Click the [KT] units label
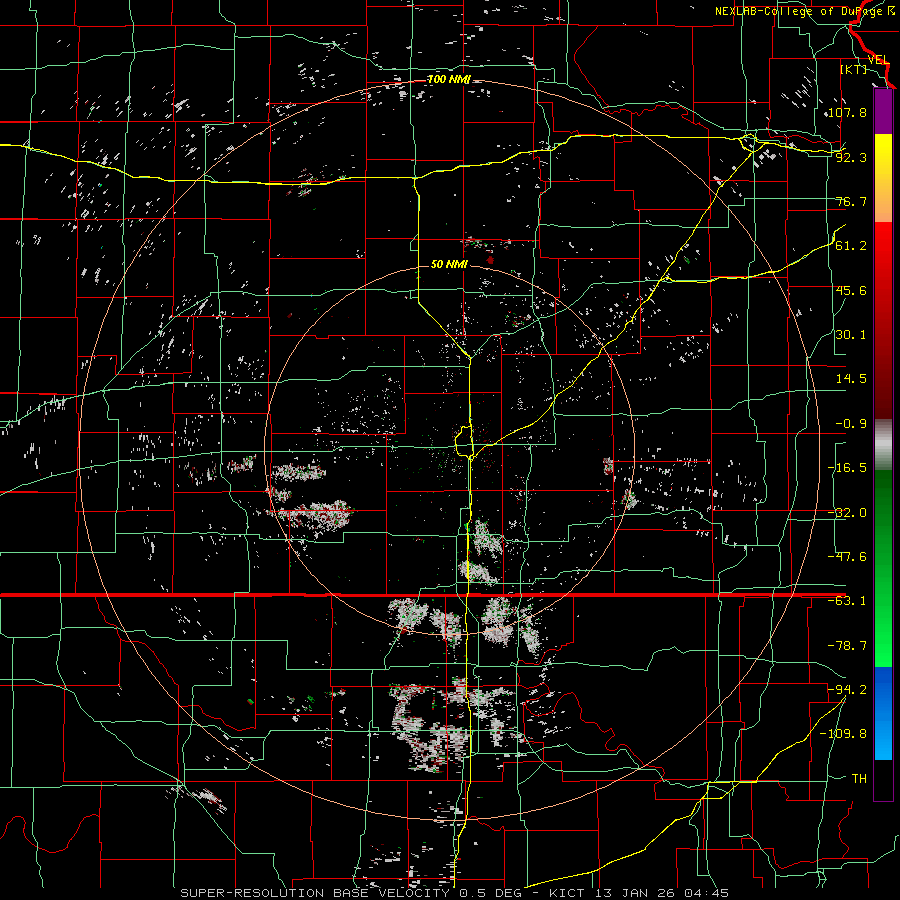The image size is (900, 900). [x=854, y=69]
